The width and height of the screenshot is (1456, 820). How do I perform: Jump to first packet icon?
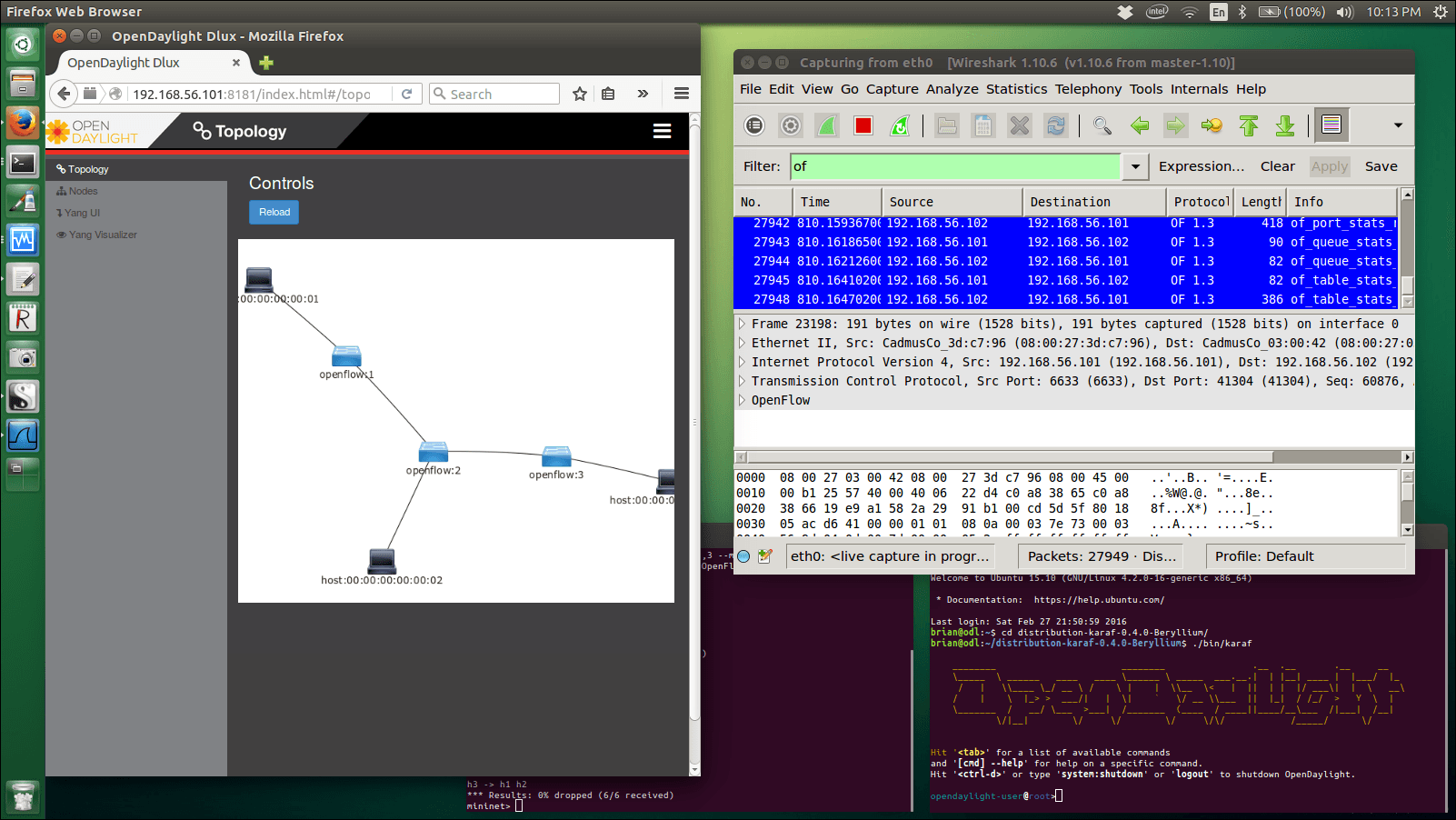tap(1249, 125)
